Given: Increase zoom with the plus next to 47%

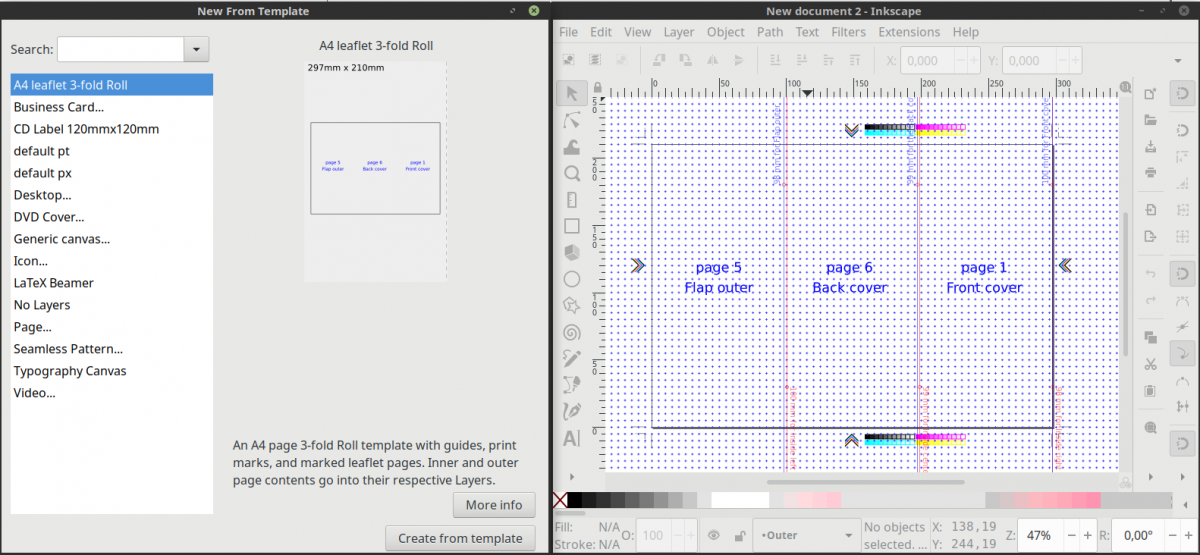Looking at the screenshot, I should coord(1088,535).
